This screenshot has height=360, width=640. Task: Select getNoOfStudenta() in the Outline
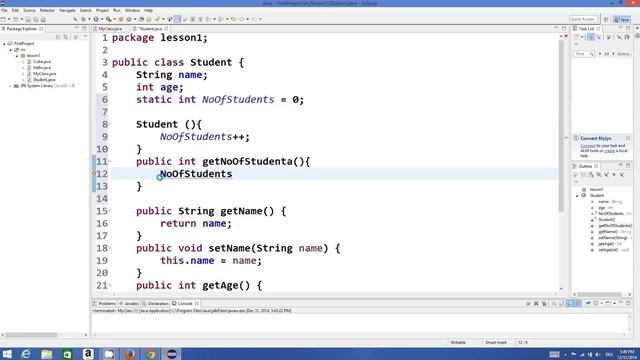[x=615, y=226]
